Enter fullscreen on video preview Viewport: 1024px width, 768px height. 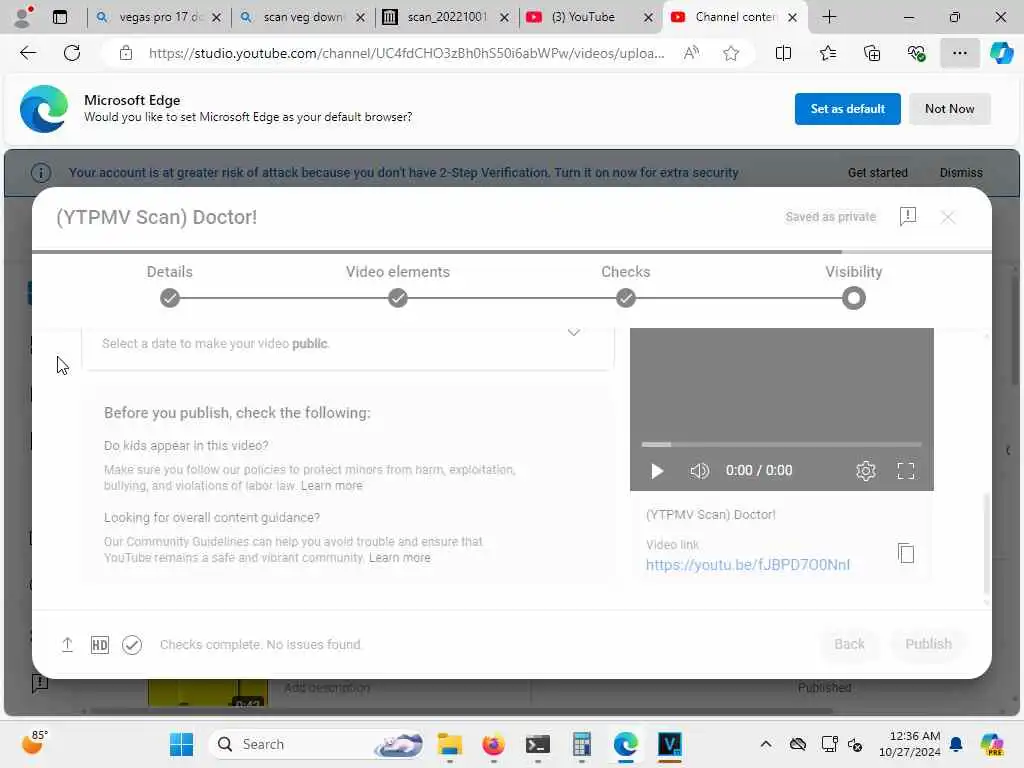905,471
